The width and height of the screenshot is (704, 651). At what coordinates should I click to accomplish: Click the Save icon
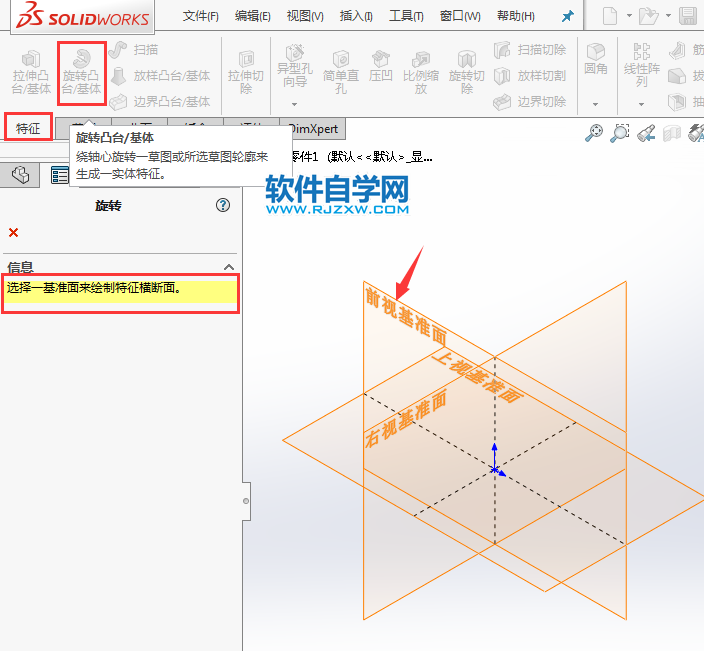point(687,16)
